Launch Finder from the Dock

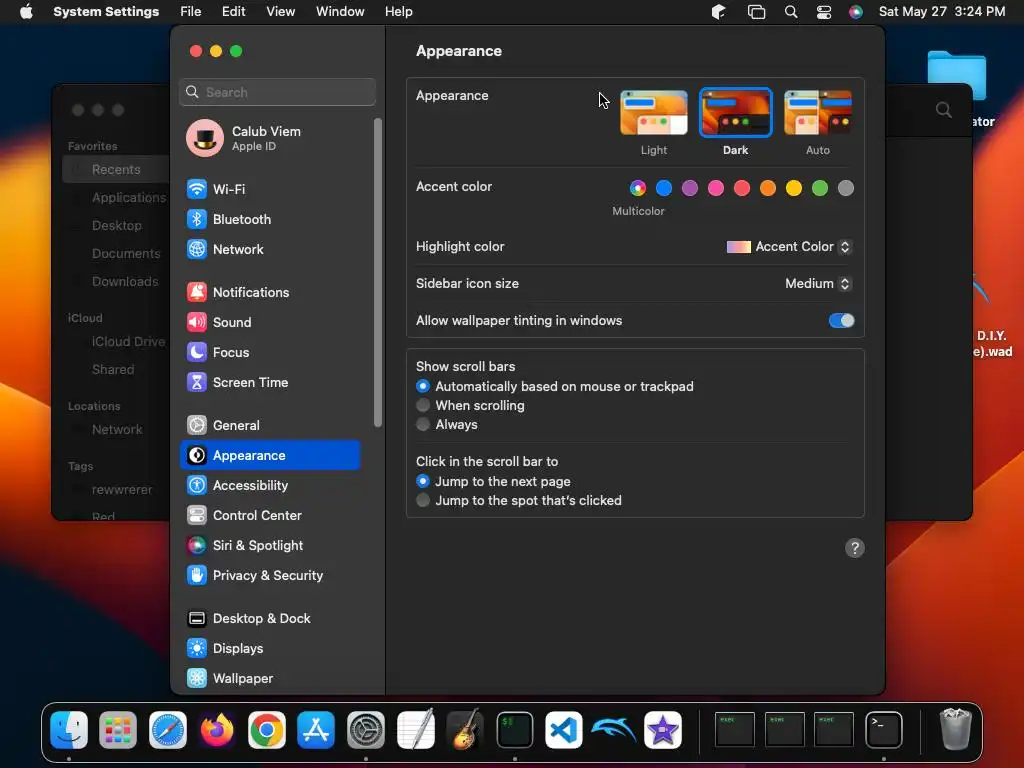click(69, 729)
